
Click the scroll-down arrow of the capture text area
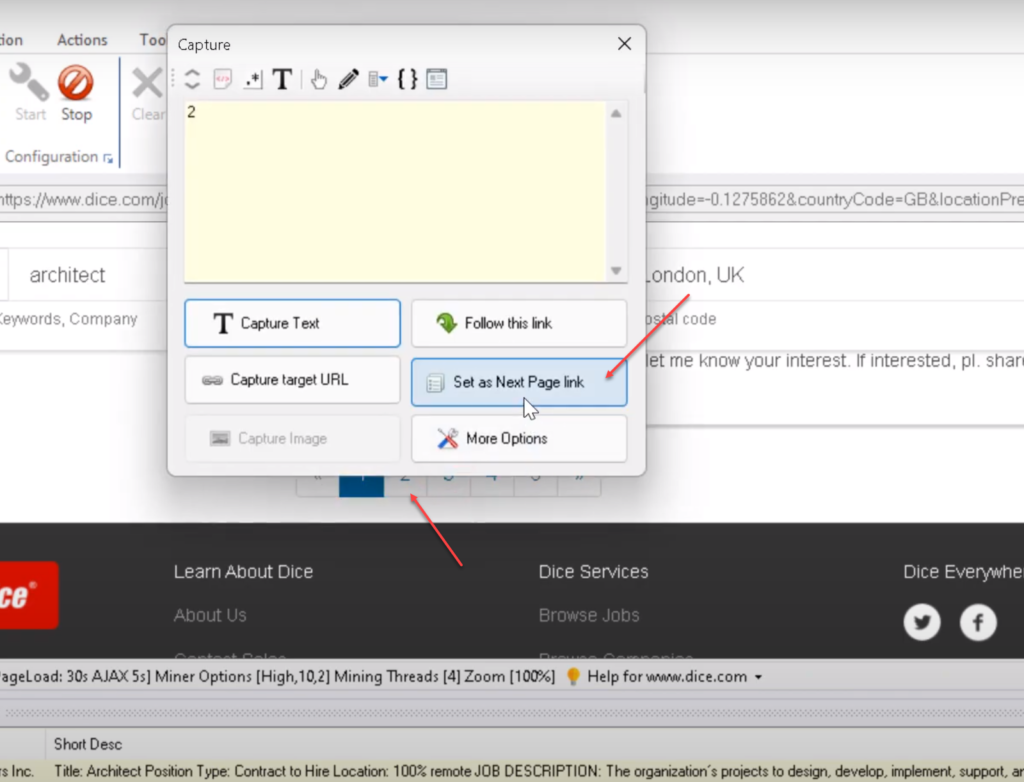616,271
